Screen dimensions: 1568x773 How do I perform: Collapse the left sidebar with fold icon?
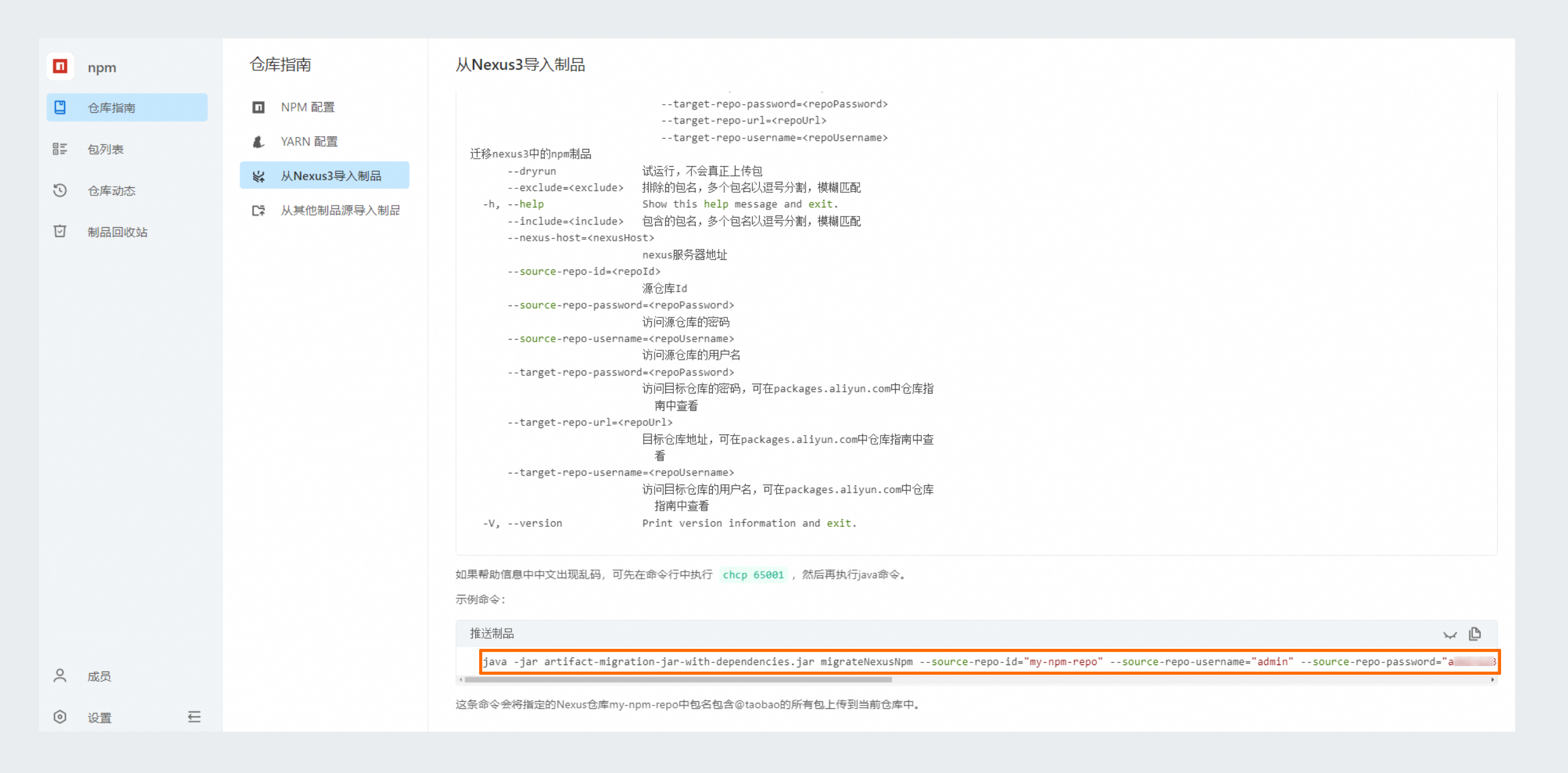coord(194,717)
